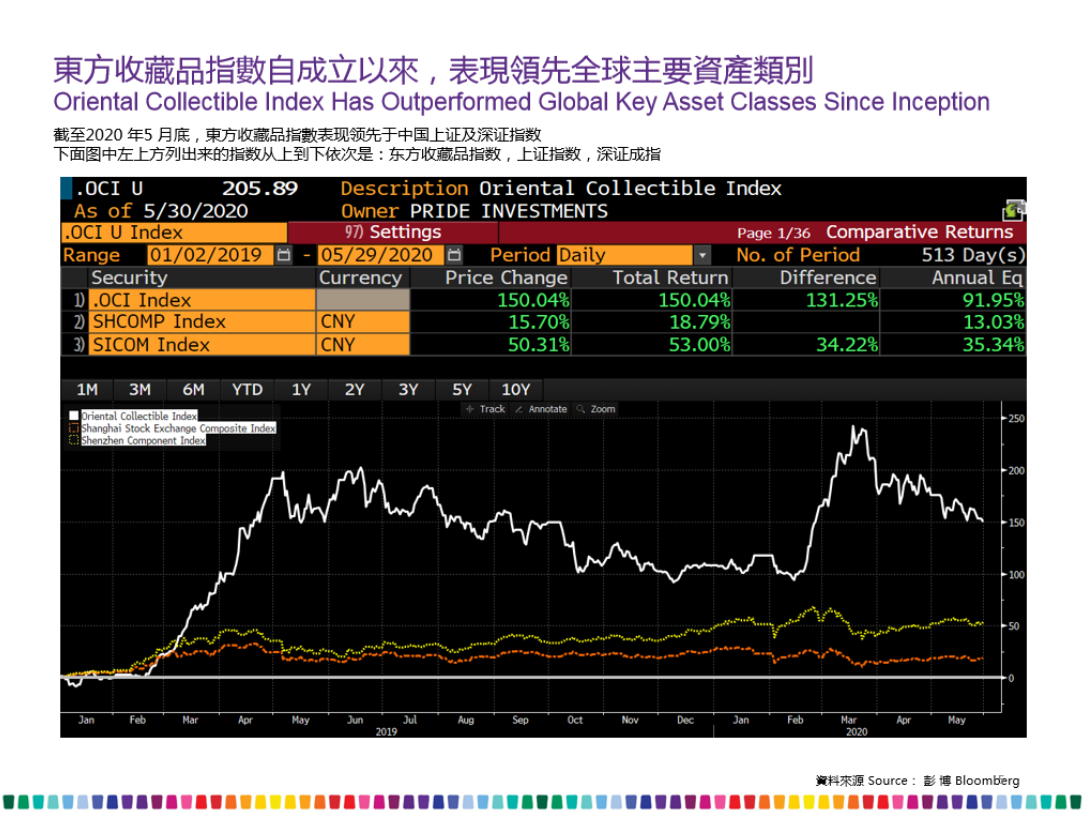Click the 513 Day(s) period count
1091x817 pixels.
pos(973,255)
